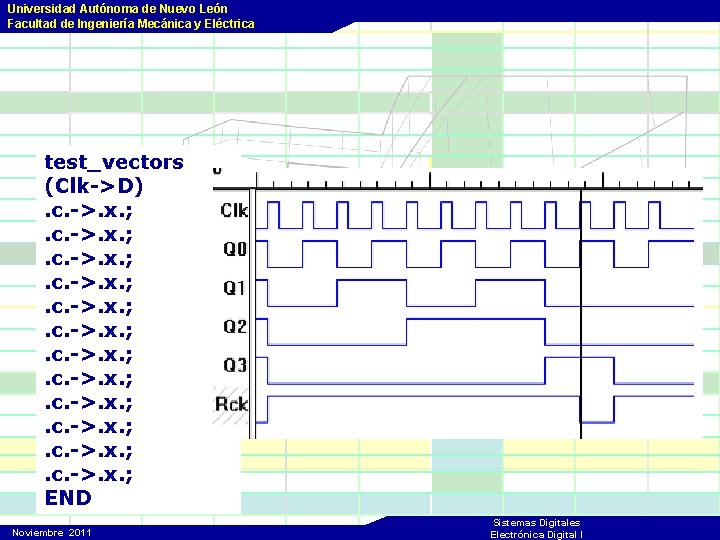The image size is (720, 540).
Task: Click the END keyword text
Action: coord(68,498)
